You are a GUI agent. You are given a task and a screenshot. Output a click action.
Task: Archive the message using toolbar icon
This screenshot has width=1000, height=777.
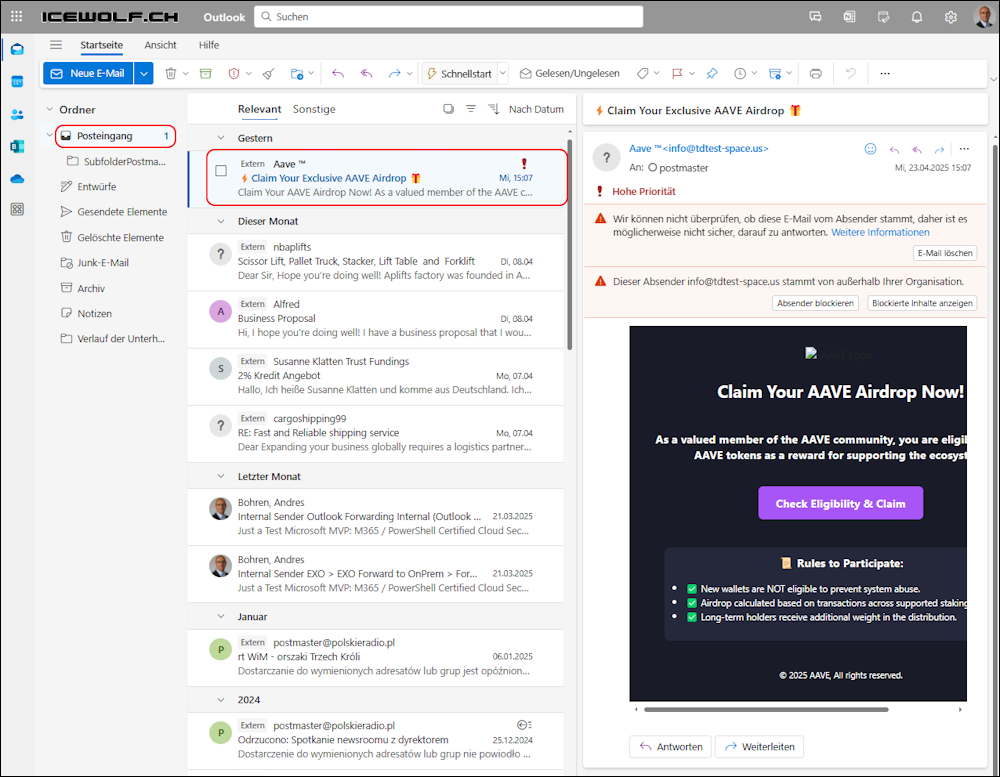click(x=205, y=73)
